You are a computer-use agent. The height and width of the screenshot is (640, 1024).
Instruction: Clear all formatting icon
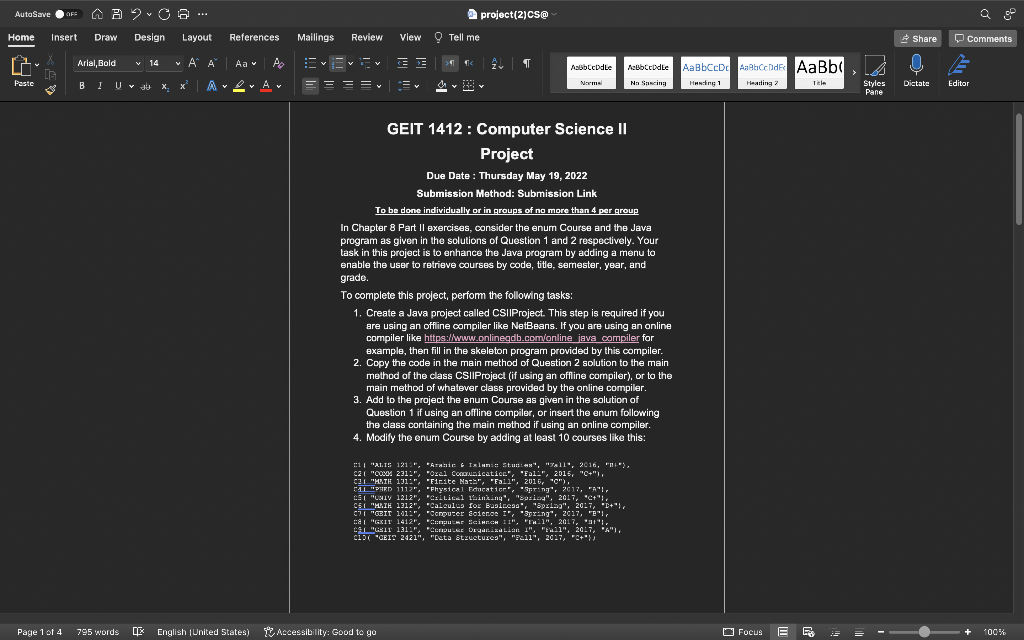tap(278, 63)
